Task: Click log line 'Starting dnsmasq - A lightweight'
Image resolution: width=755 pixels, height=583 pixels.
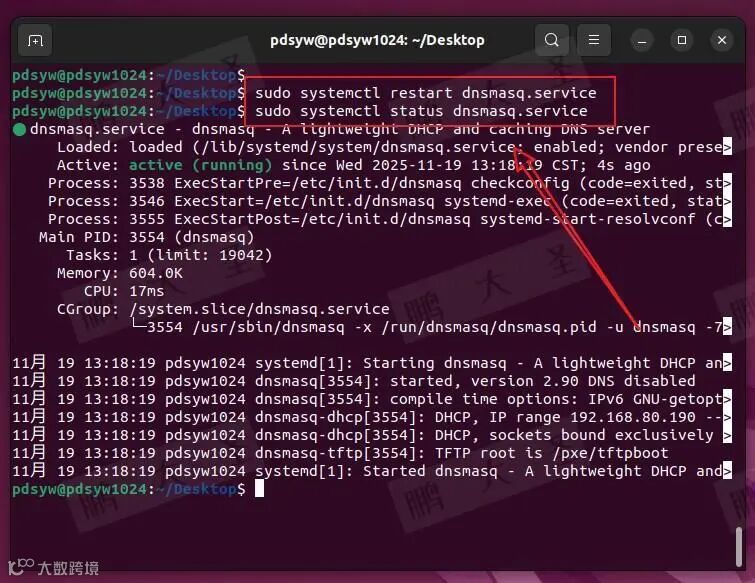Action: coord(372,363)
